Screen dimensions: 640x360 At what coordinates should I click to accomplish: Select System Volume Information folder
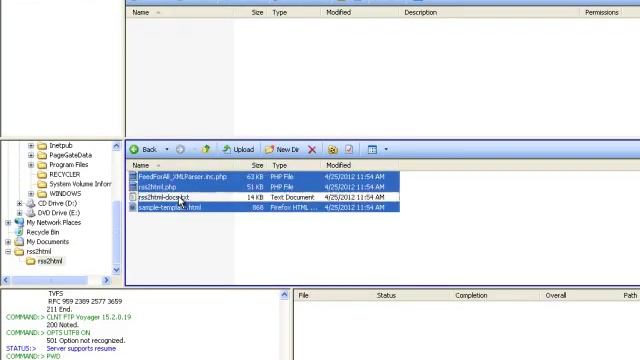point(80,184)
